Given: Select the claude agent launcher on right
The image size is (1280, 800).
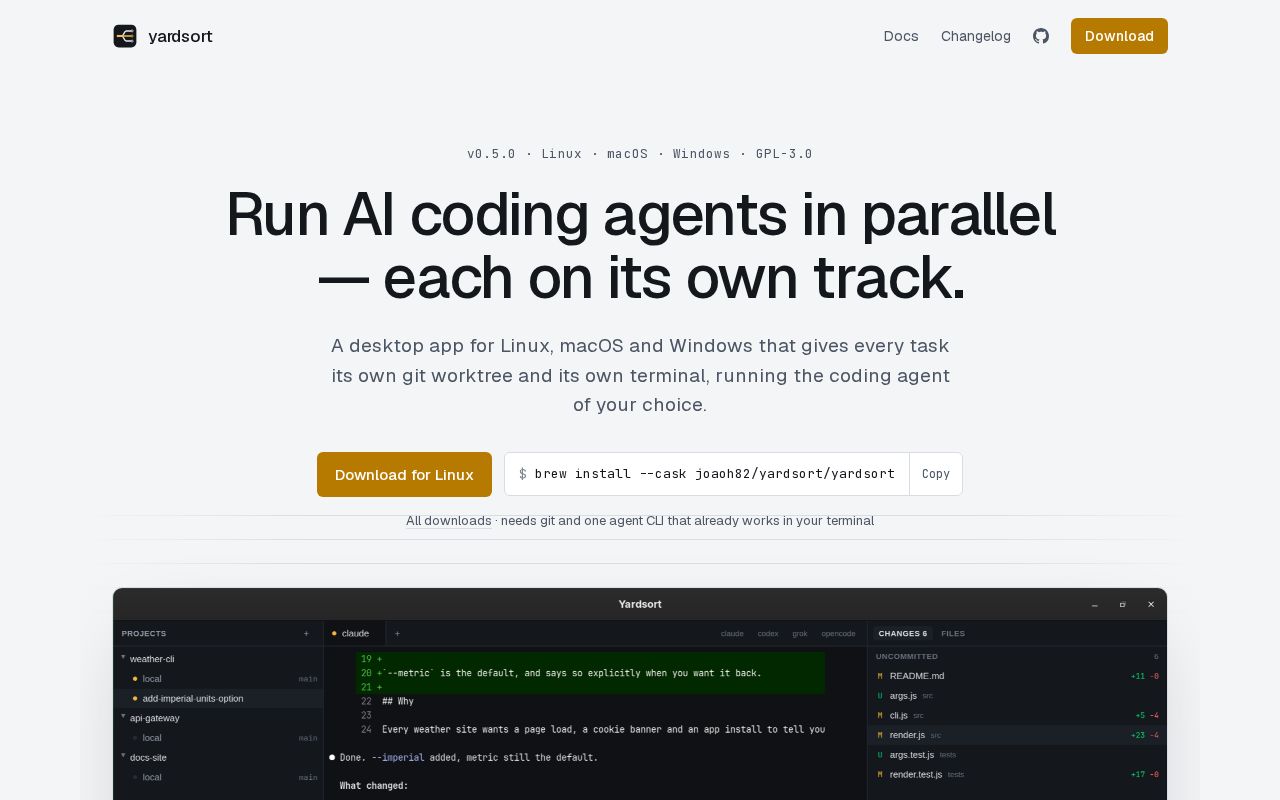Looking at the screenshot, I should 732,633.
